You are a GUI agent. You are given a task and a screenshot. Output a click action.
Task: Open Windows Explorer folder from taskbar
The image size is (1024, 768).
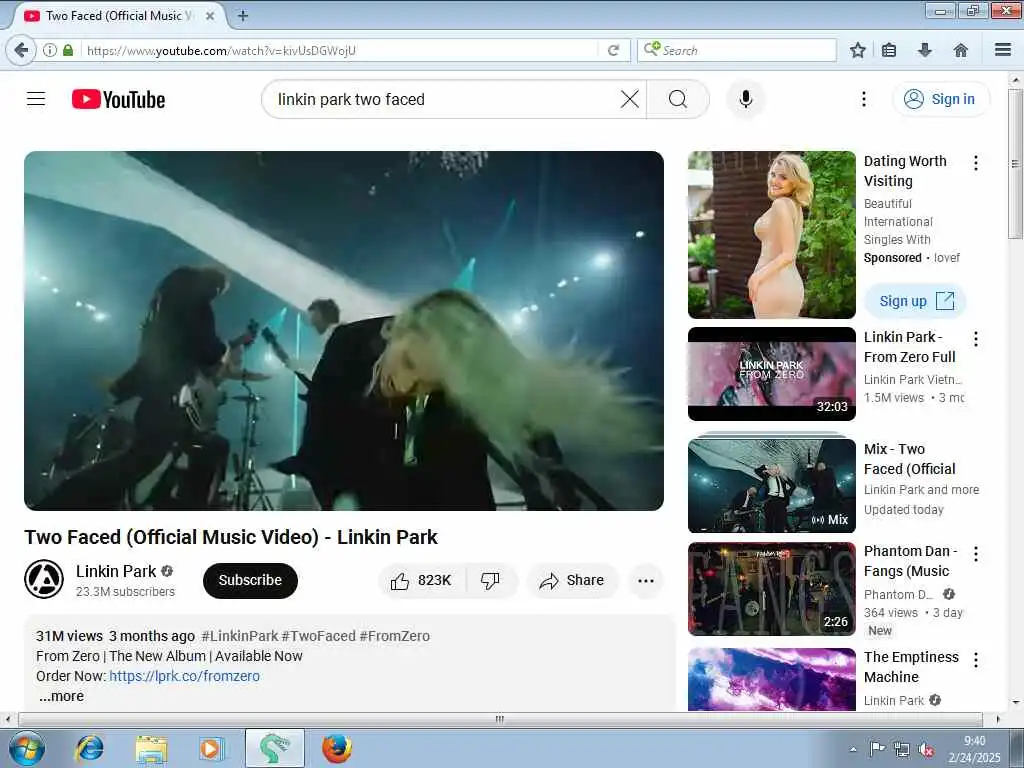tap(151, 748)
